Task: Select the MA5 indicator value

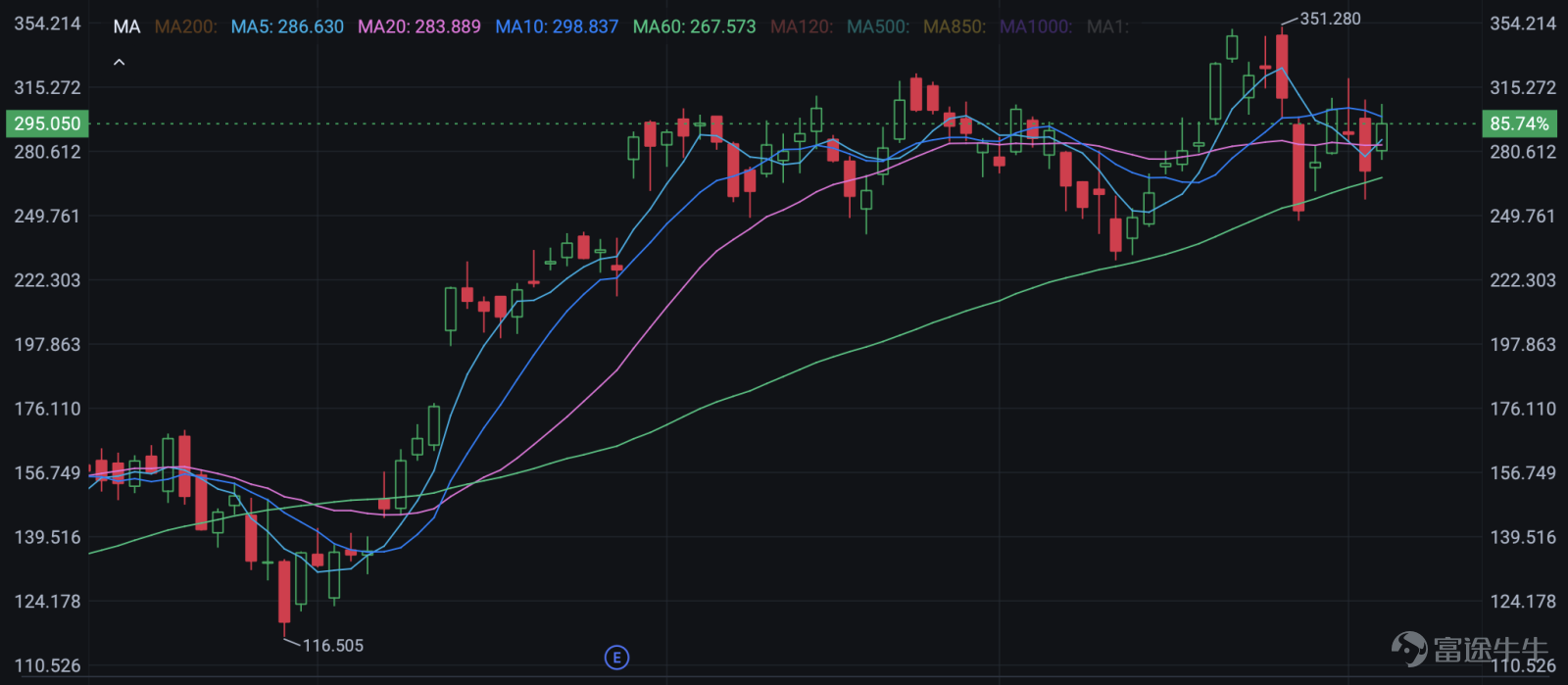Action: tap(287, 26)
